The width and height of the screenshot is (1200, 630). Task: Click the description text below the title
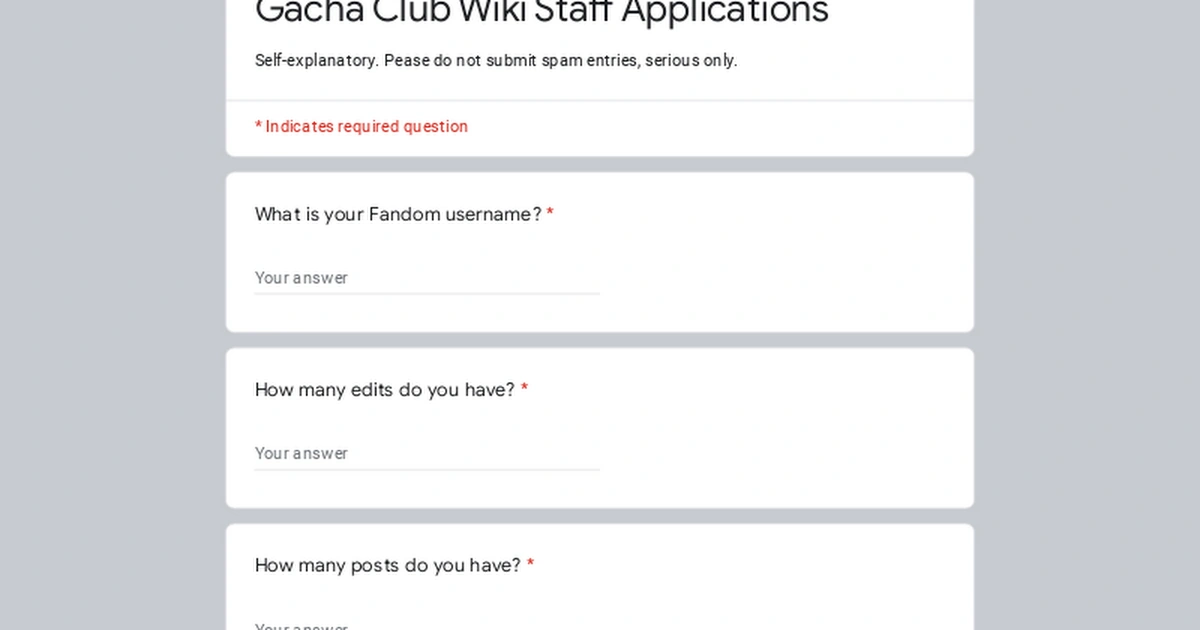pos(496,60)
